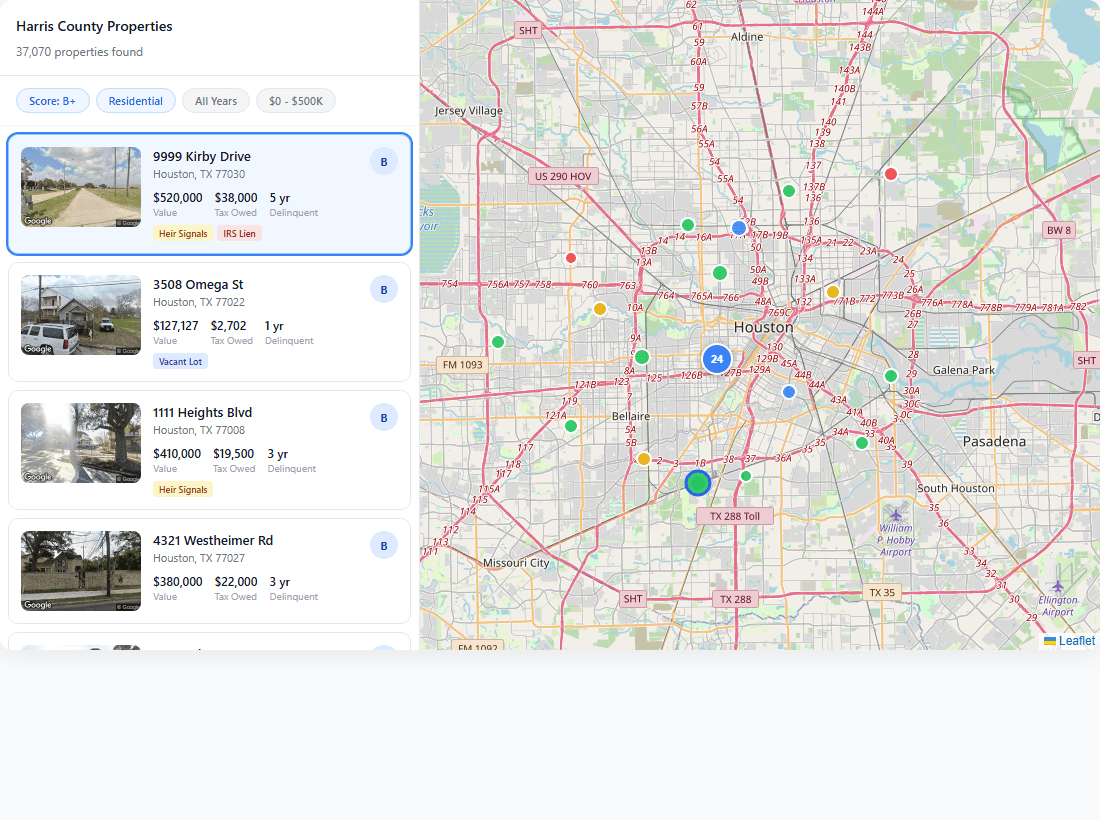Click the cluster marker showing 24 properties
The height and width of the screenshot is (820, 1100).
pyautogui.click(x=717, y=359)
